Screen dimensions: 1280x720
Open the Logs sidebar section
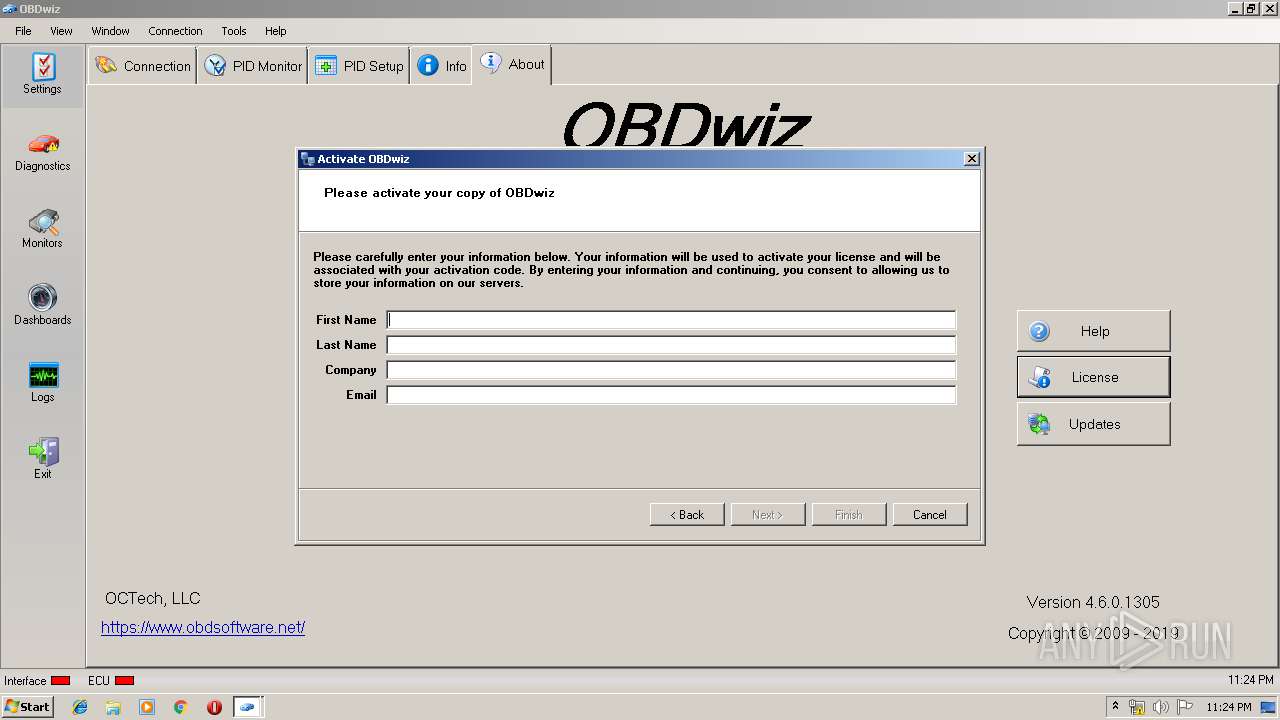[x=42, y=384]
